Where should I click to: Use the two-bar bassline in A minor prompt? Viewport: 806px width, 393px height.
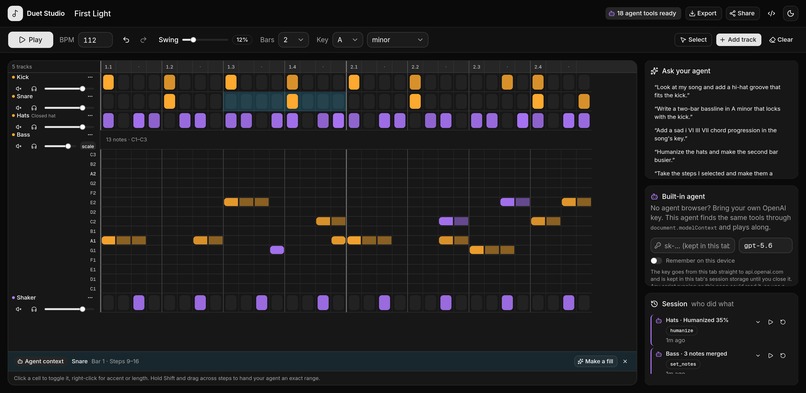[x=719, y=113]
